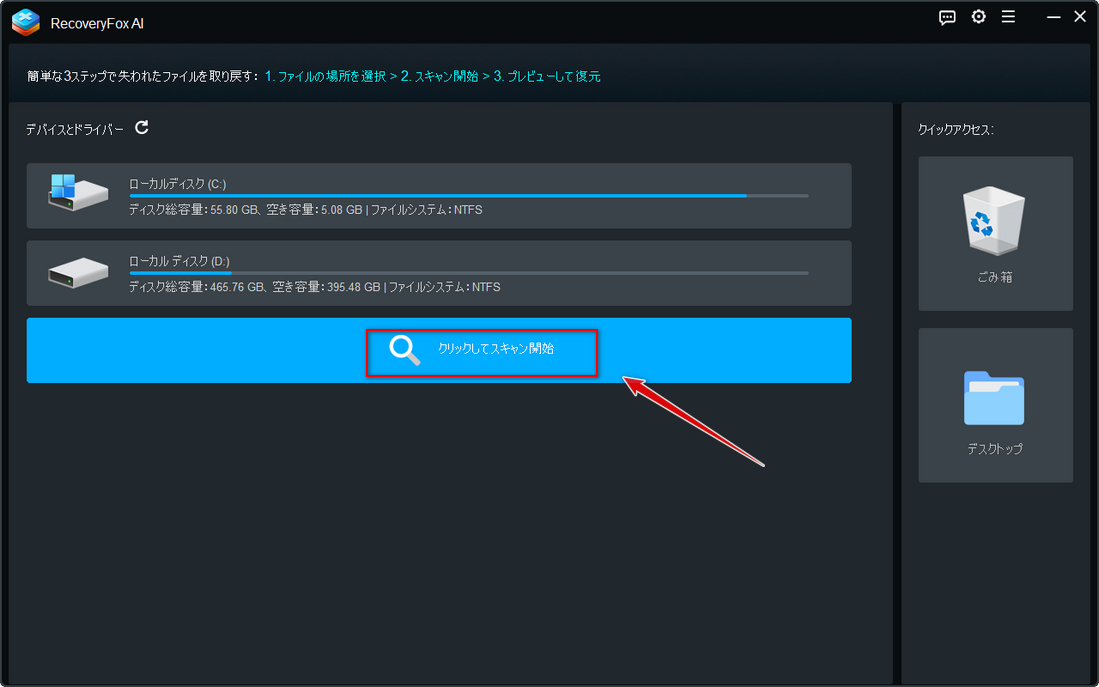The height and width of the screenshot is (687, 1099).
Task: Click the クイックアクセス heading
Action: pyautogui.click(x=955, y=130)
